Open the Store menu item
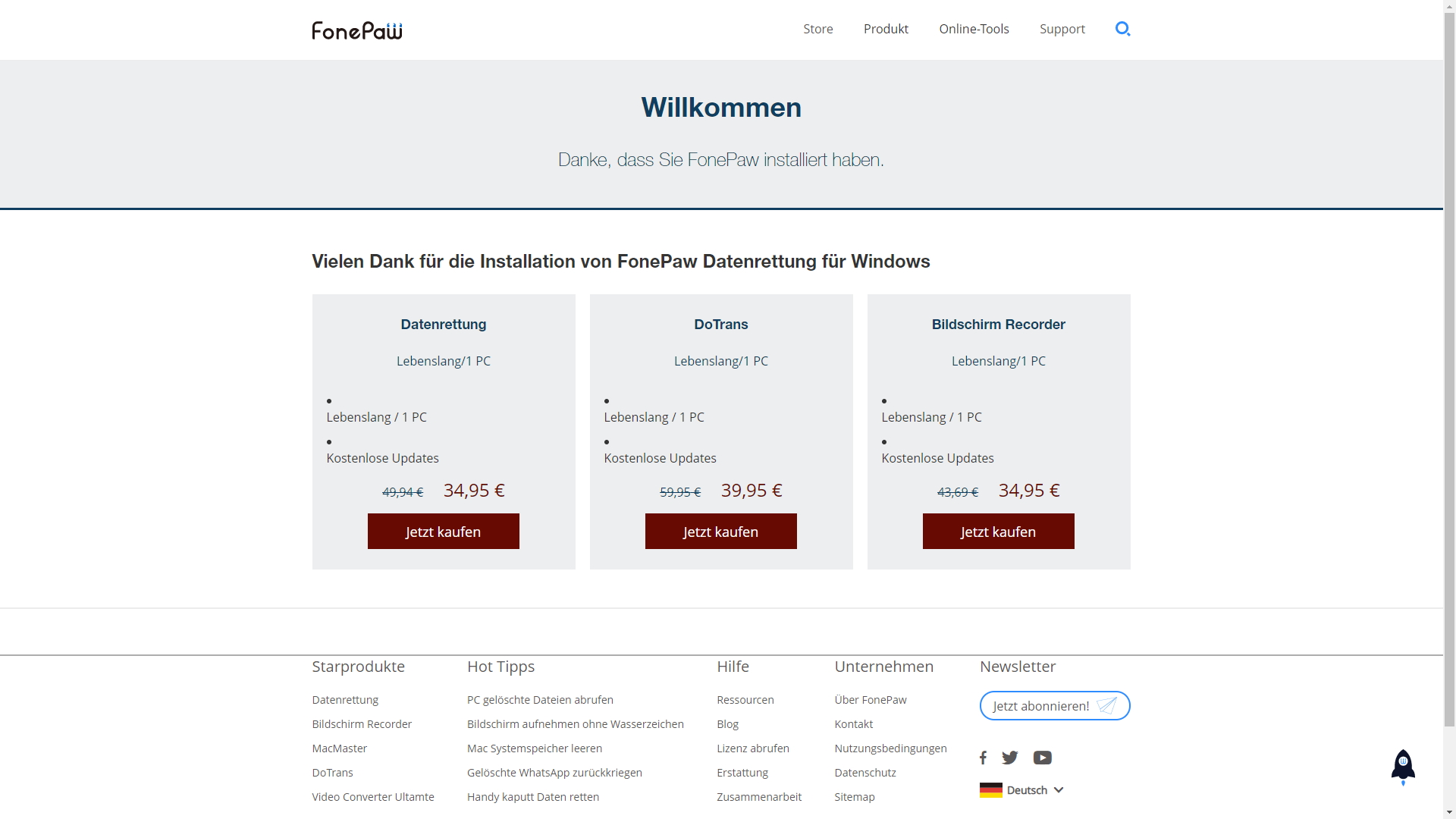The width and height of the screenshot is (1456, 819). point(817,29)
